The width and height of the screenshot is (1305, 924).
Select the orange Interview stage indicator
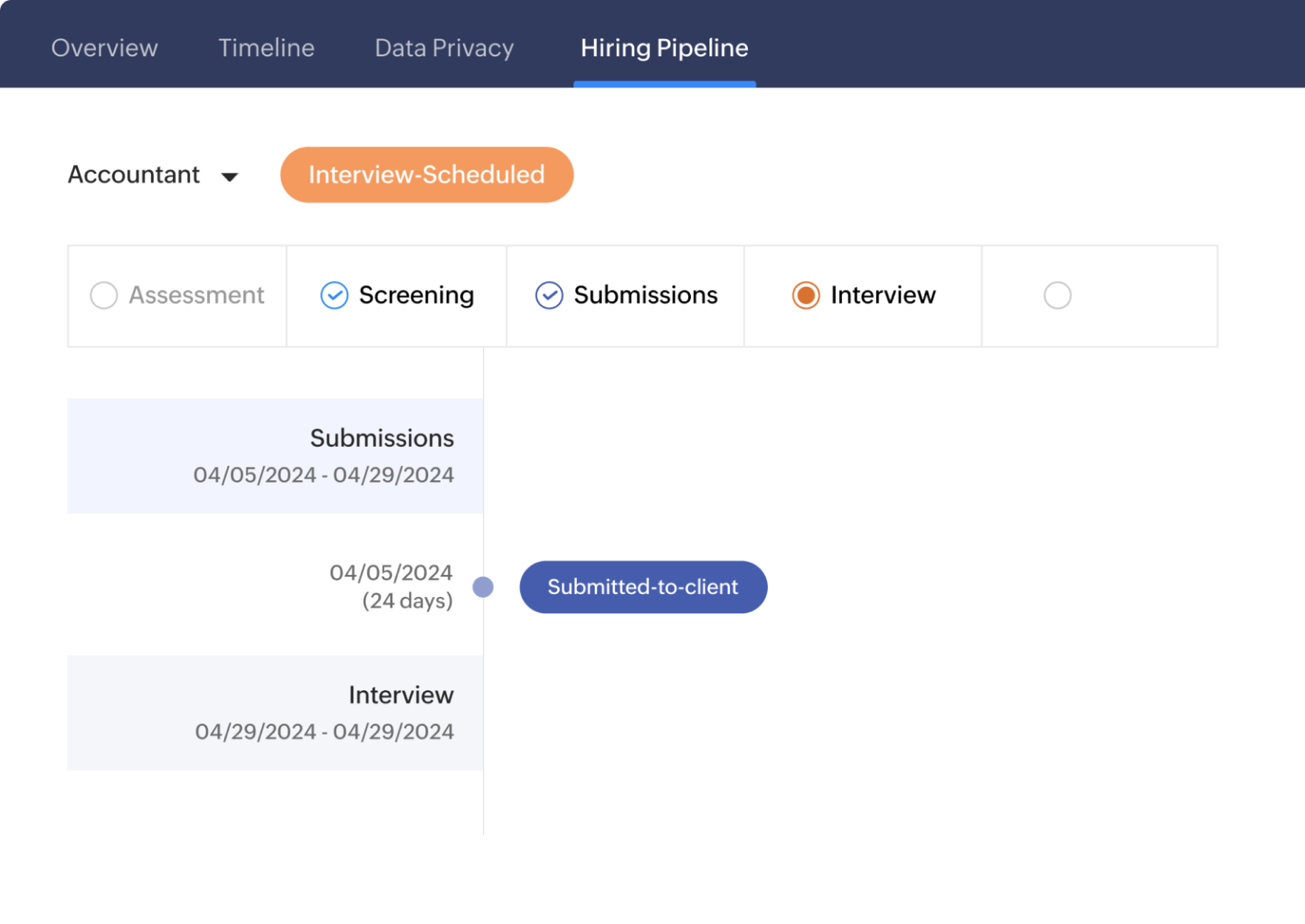[x=806, y=295]
